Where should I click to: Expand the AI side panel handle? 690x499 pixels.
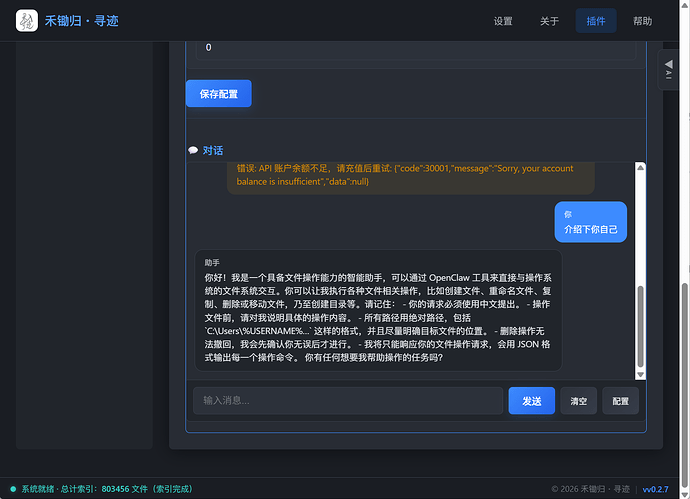[x=668, y=70]
